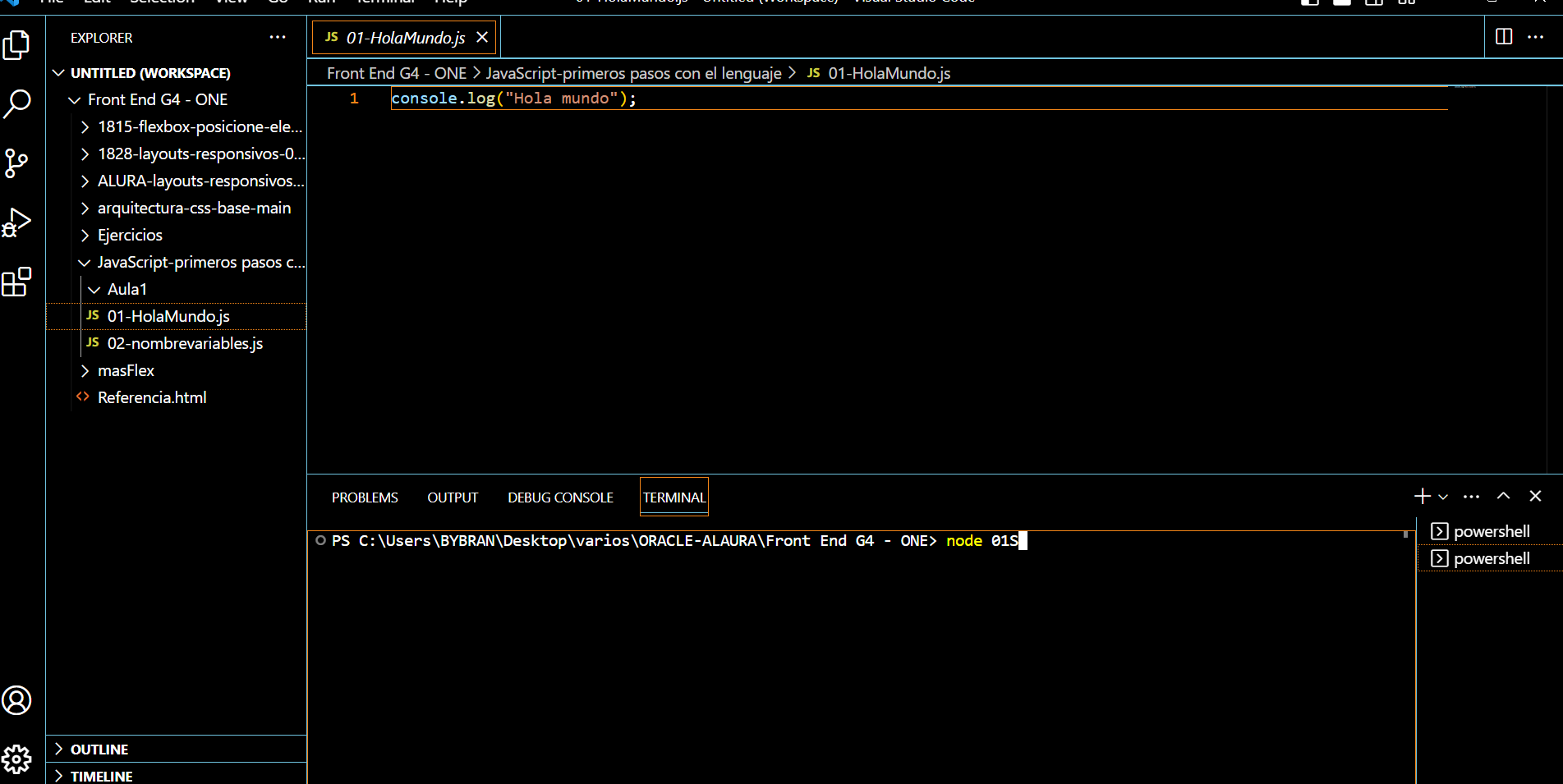Click line number 1 in editor gutter
Image resolution: width=1563 pixels, height=784 pixels.
pos(354,99)
